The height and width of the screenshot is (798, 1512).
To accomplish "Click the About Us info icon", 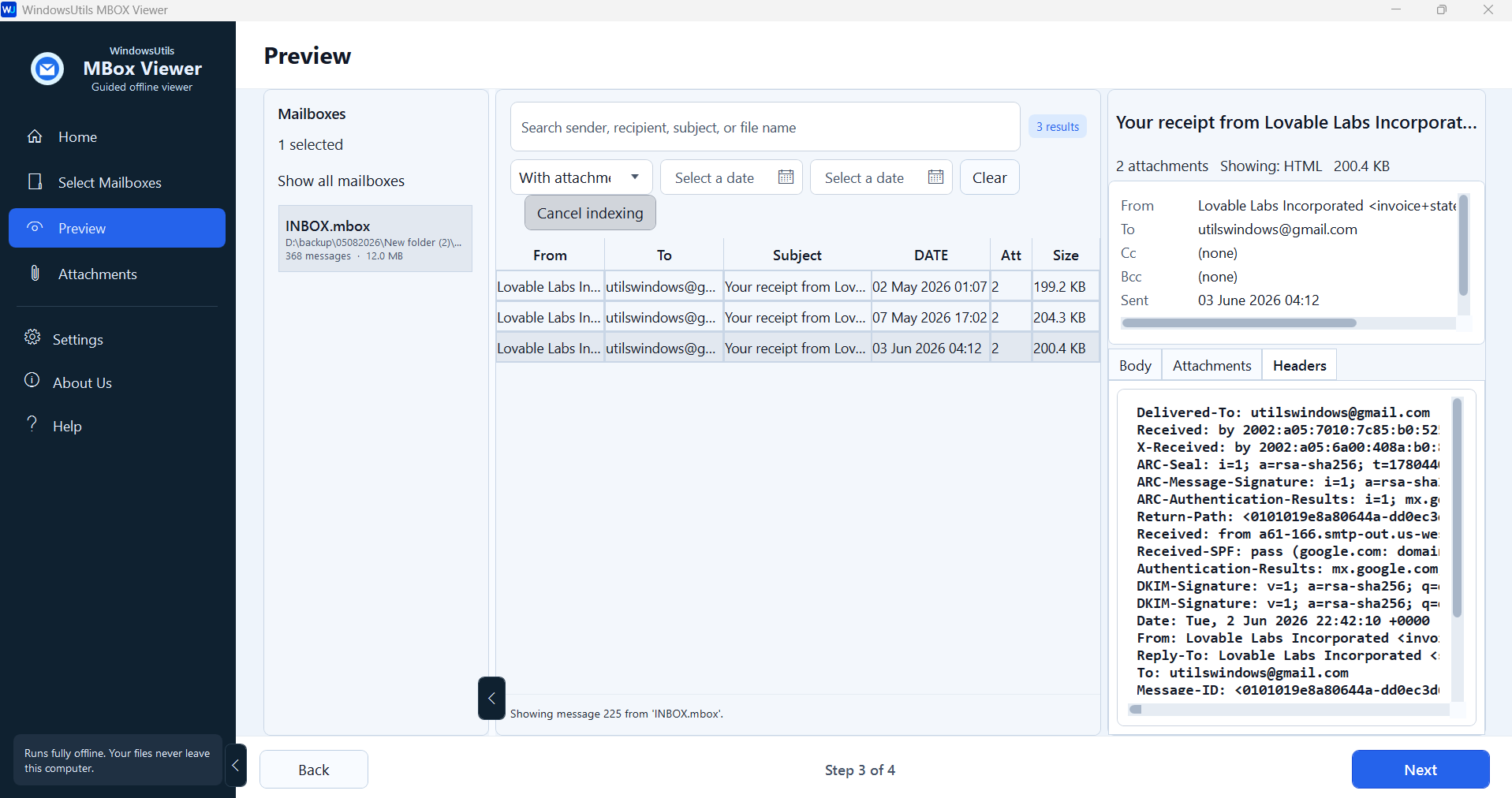I will tap(32, 380).
